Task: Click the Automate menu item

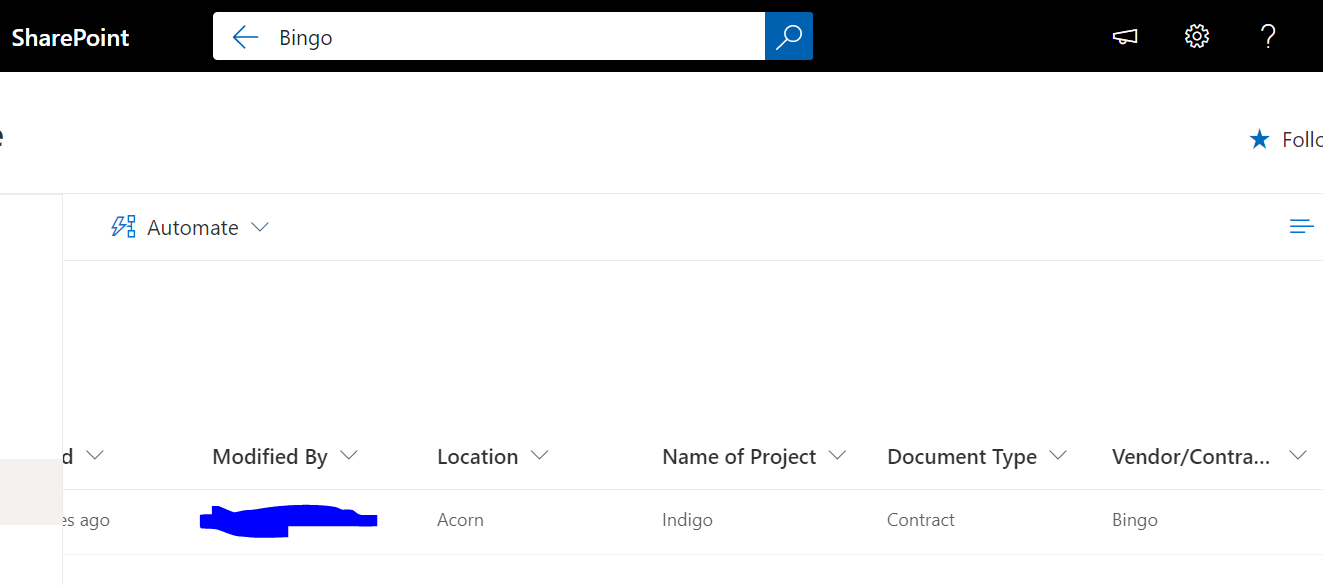Action: click(x=192, y=227)
